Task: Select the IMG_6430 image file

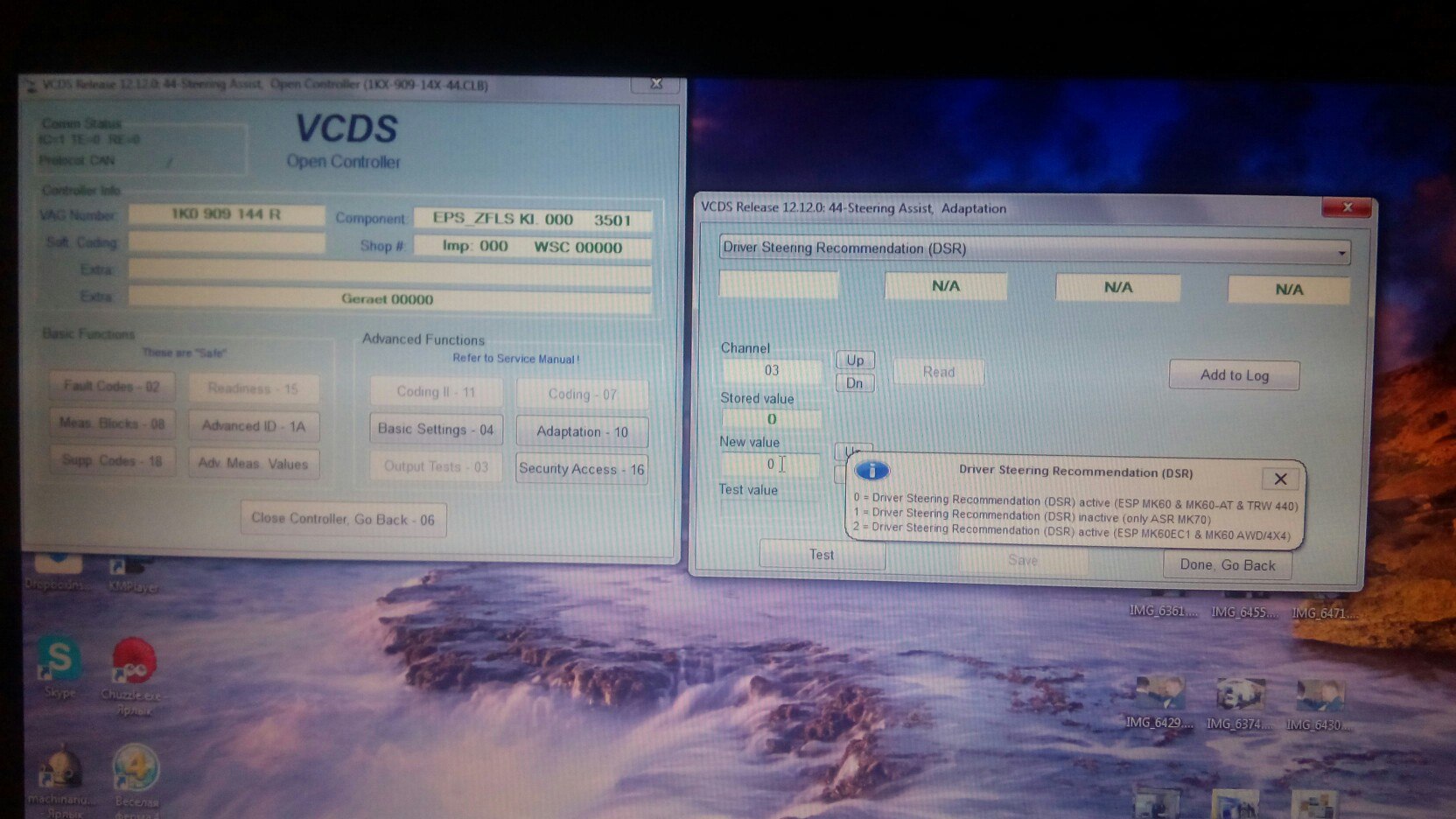Action: [1319, 696]
